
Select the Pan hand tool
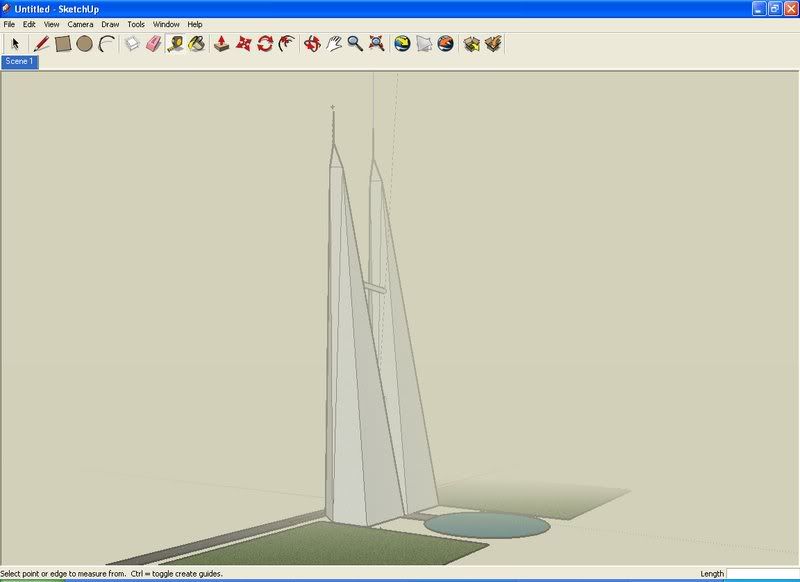(x=334, y=44)
